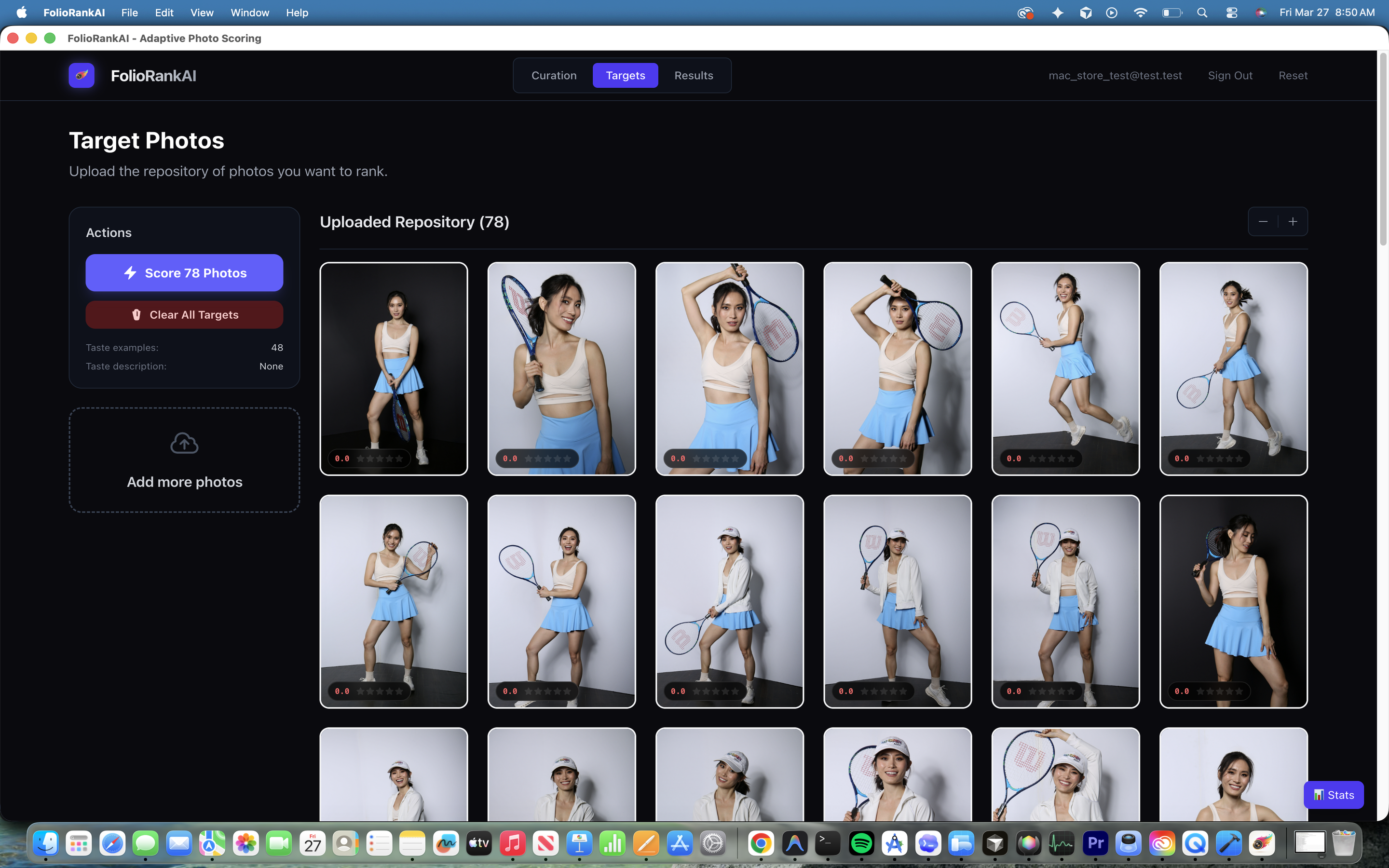This screenshot has height=868, width=1389.
Task: Open Mail app in dock
Action: tap(179, 843)
